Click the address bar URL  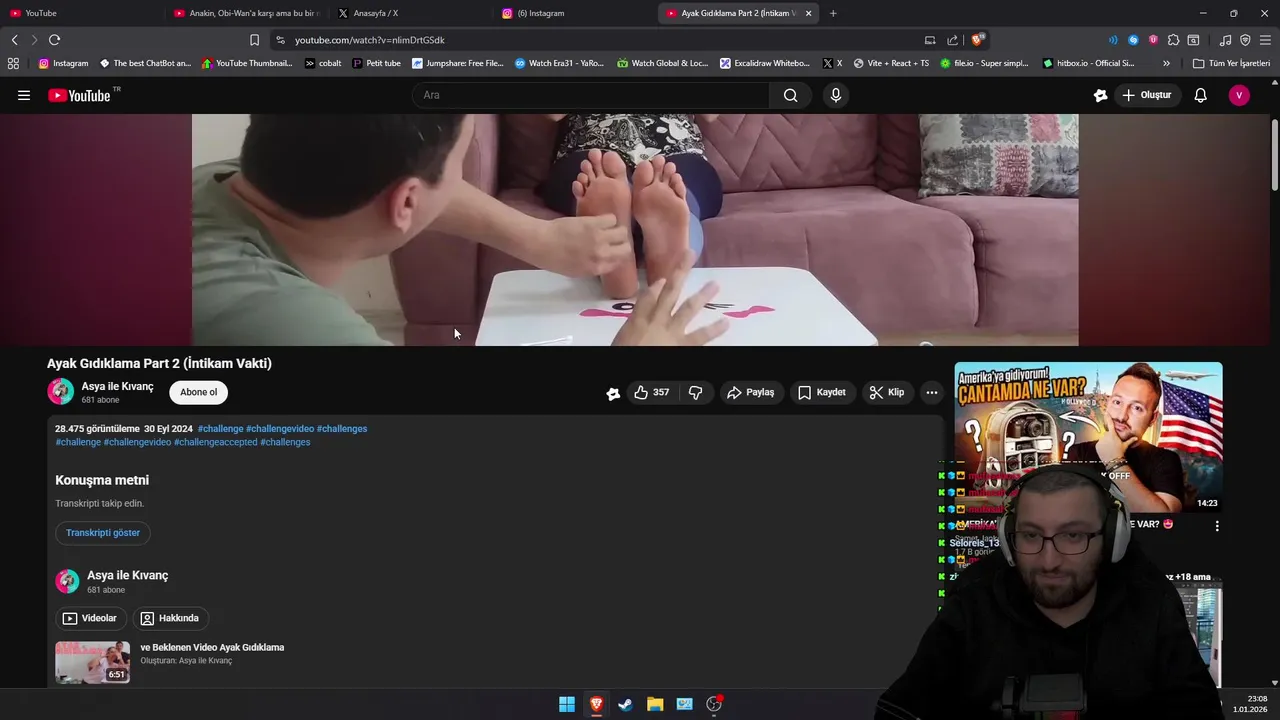click(x=369, y=40)
